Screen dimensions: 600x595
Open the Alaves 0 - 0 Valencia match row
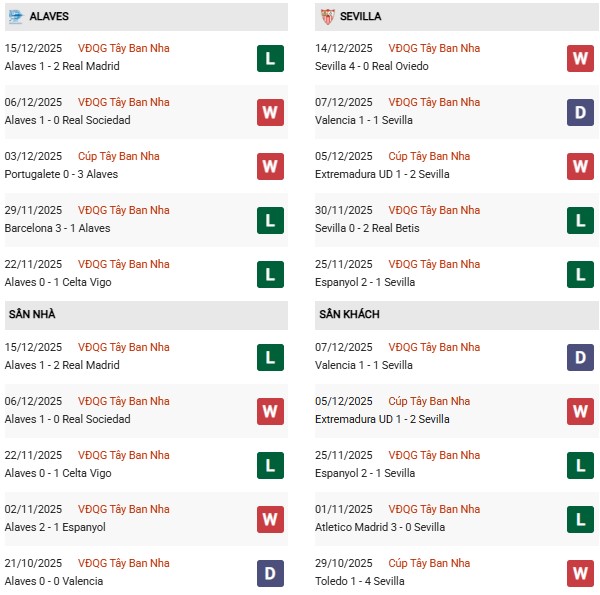(54, 581)
